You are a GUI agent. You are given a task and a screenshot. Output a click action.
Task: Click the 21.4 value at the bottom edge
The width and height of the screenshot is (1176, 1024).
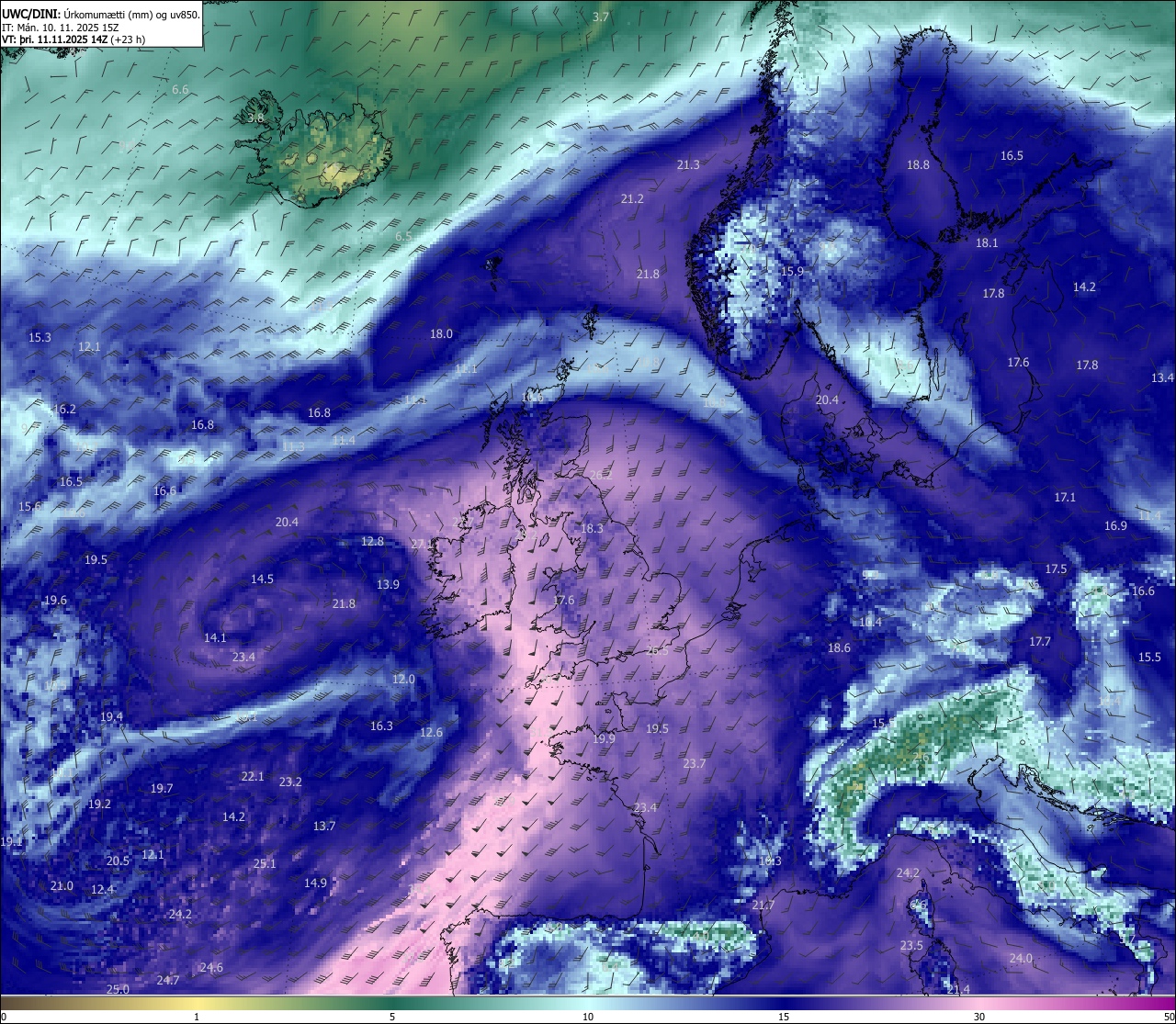click(958, 990)
